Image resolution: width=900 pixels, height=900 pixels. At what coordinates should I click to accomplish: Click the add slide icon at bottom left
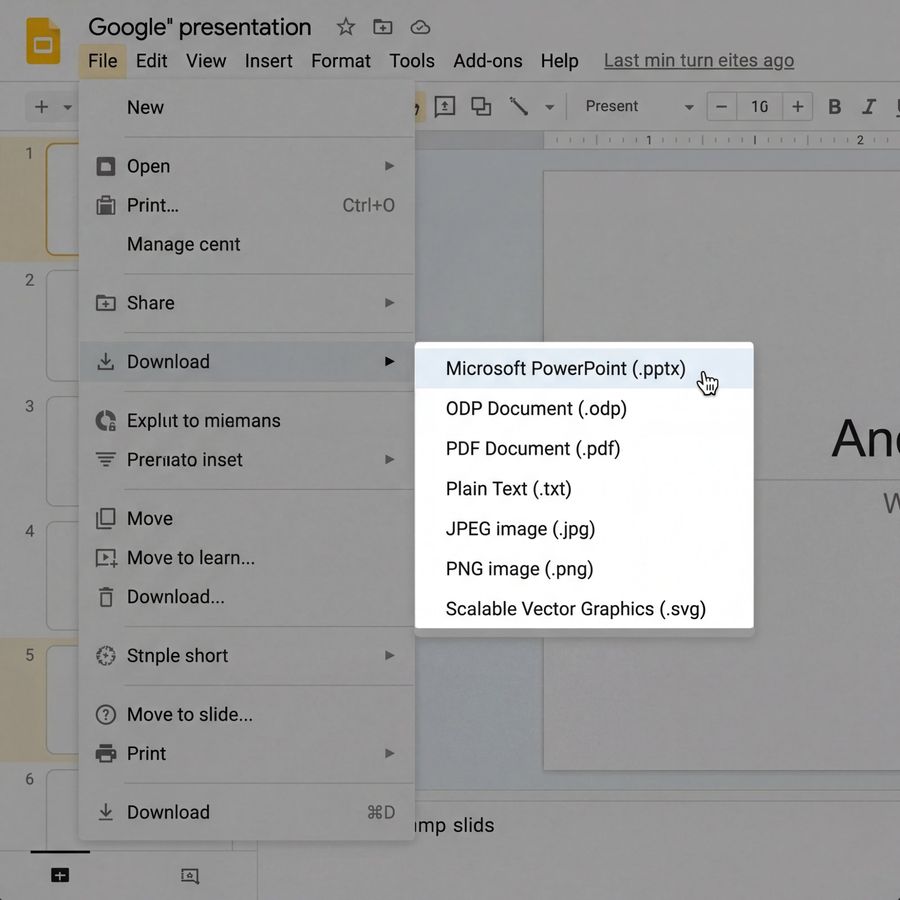click(60, 875)
